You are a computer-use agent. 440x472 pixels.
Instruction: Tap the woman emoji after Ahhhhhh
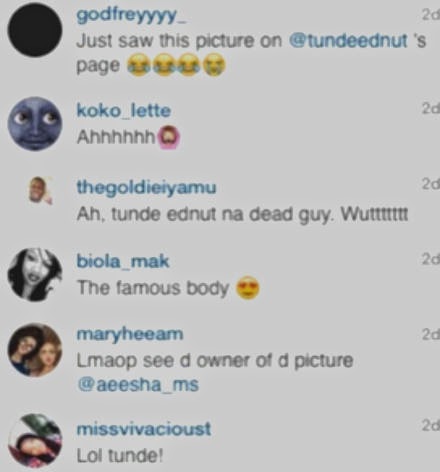pos(168,138)
